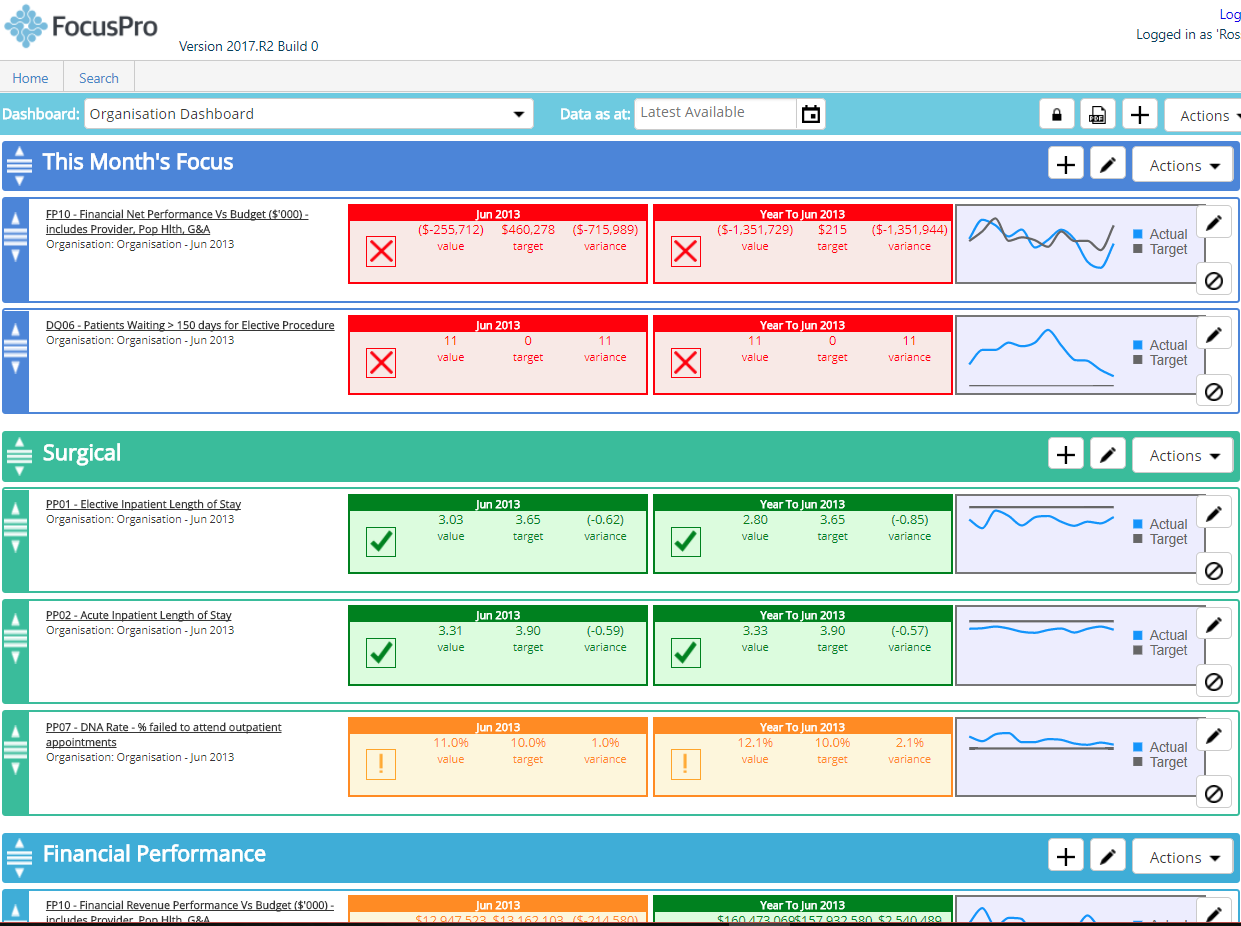Edit the FP10 Financial Net Performance row
The width and height of the screenshot is (1241, 926).
[1214, 223]
